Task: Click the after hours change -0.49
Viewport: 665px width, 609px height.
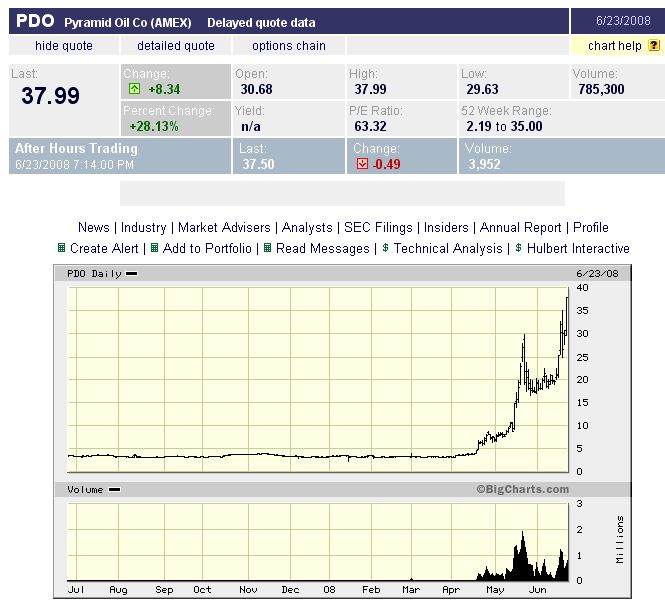Action: 386,164
